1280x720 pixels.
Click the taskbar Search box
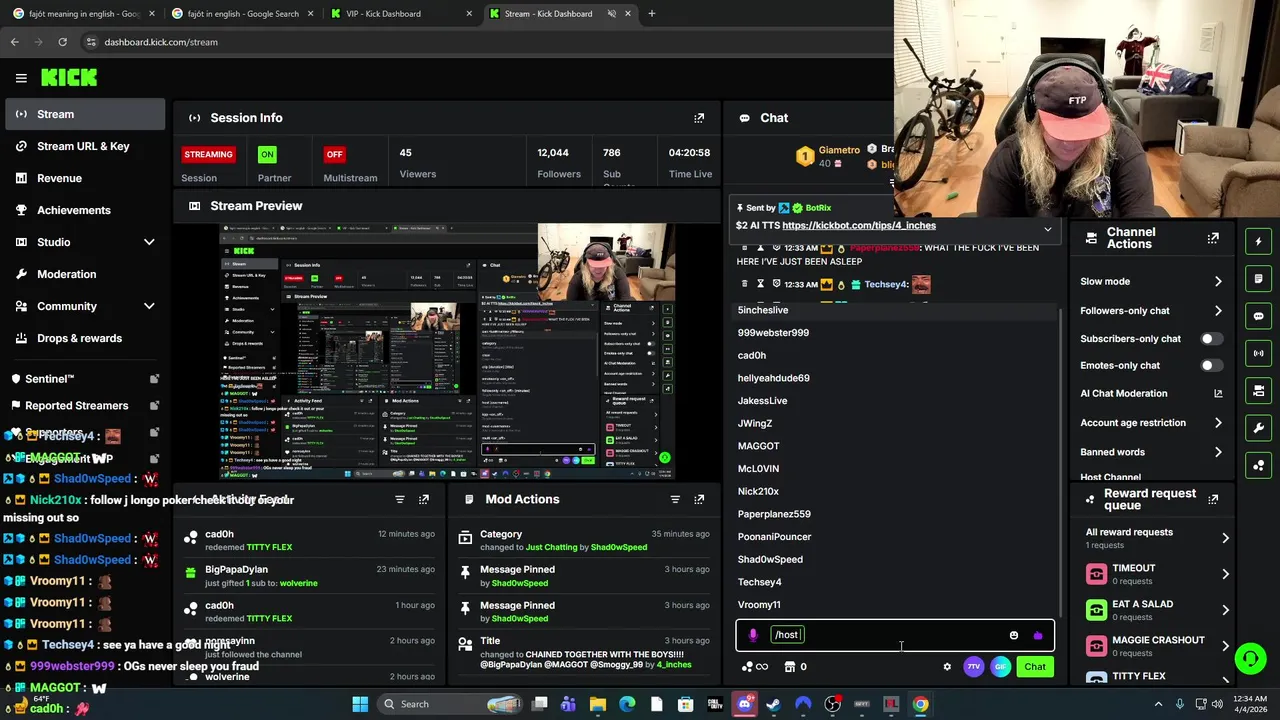452,704
